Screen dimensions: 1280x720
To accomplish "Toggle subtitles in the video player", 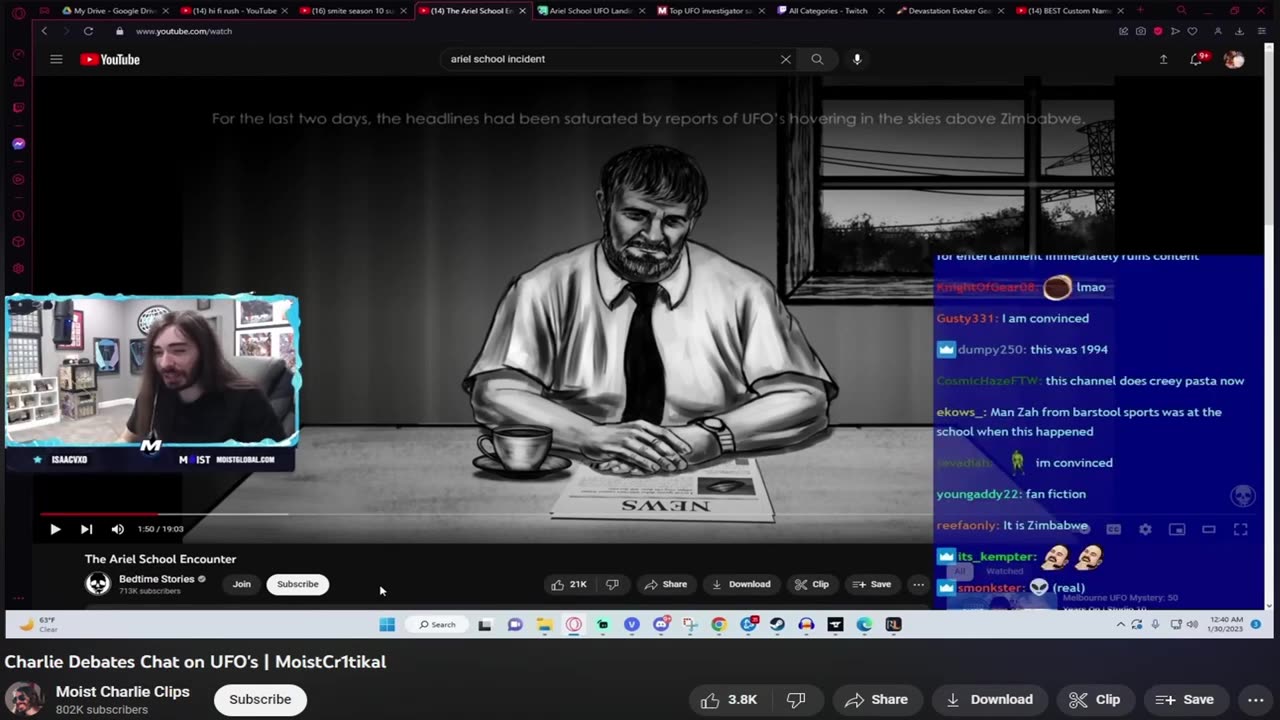I will click(x=1113, y=529).
